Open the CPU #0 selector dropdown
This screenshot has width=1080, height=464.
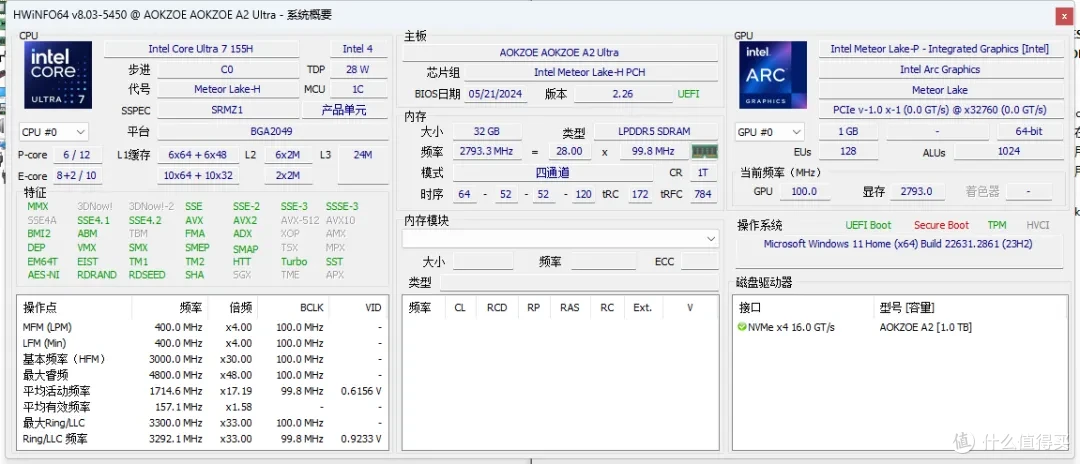(x=54, y=132)
